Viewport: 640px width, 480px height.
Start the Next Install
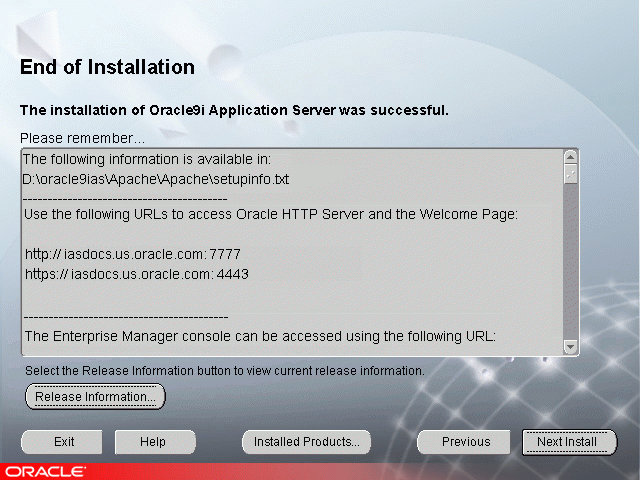[x=569, y=442]
